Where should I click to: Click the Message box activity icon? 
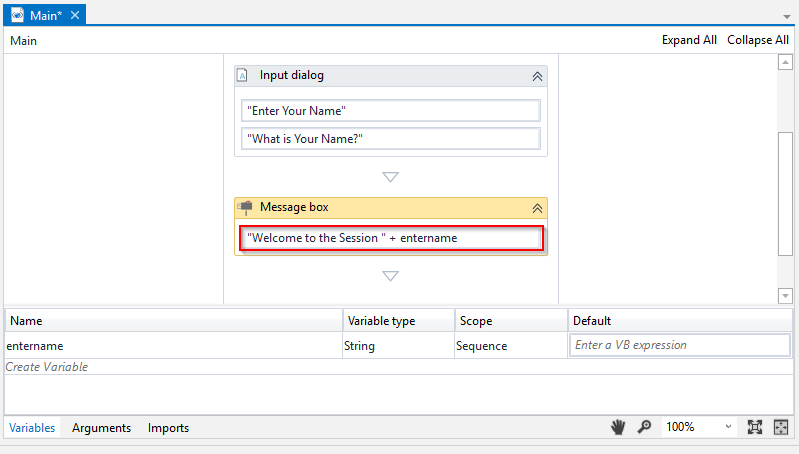click(x=245, y=207)
